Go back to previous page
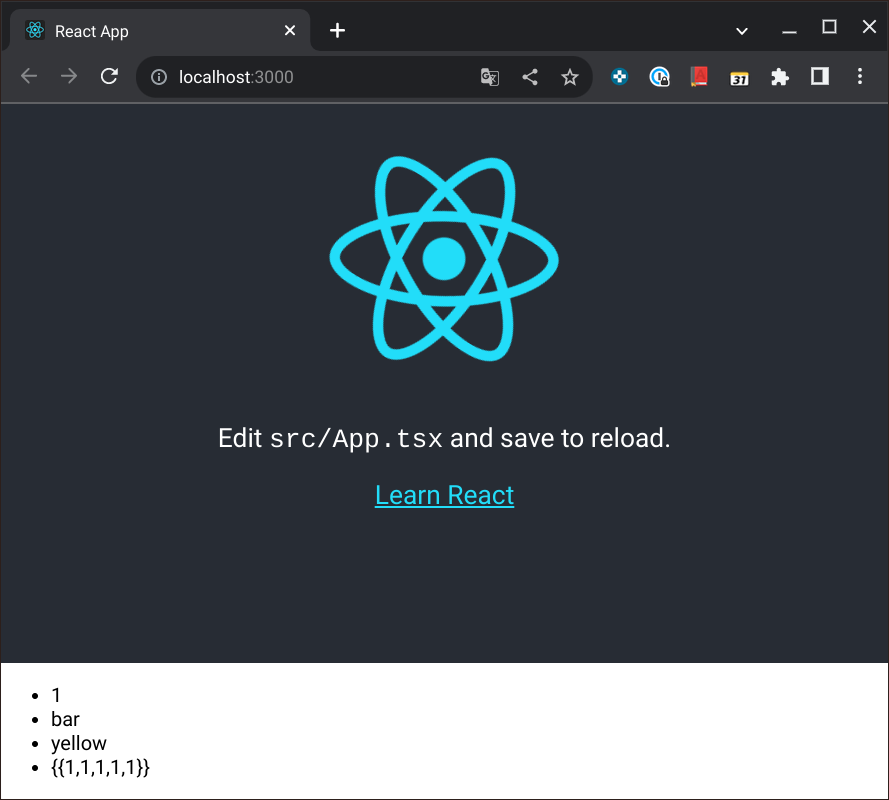Viewport: 889px width, 800px height. coord(29,77)
